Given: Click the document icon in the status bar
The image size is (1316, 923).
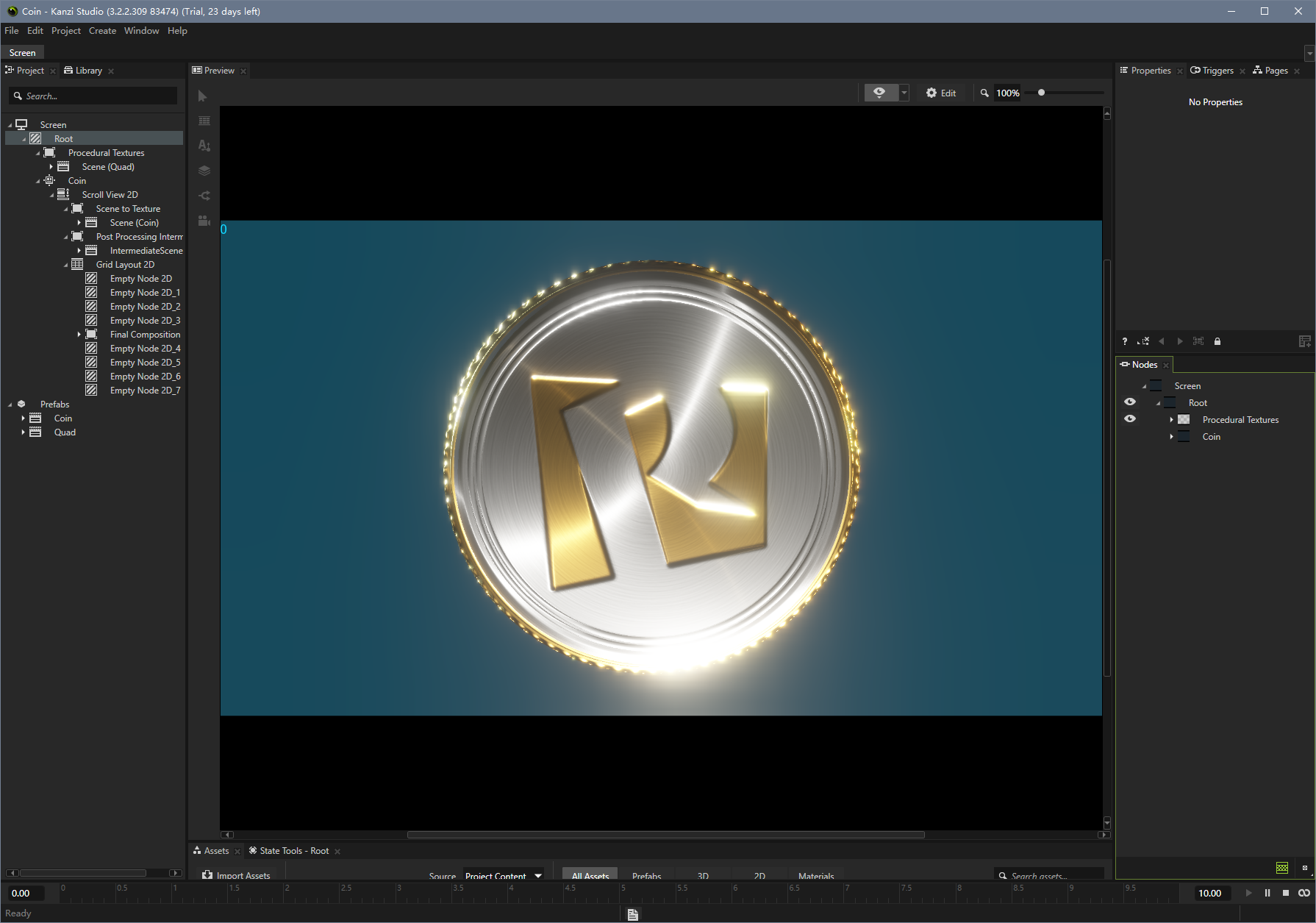Looking at the screenshot, I should [633, 914].
